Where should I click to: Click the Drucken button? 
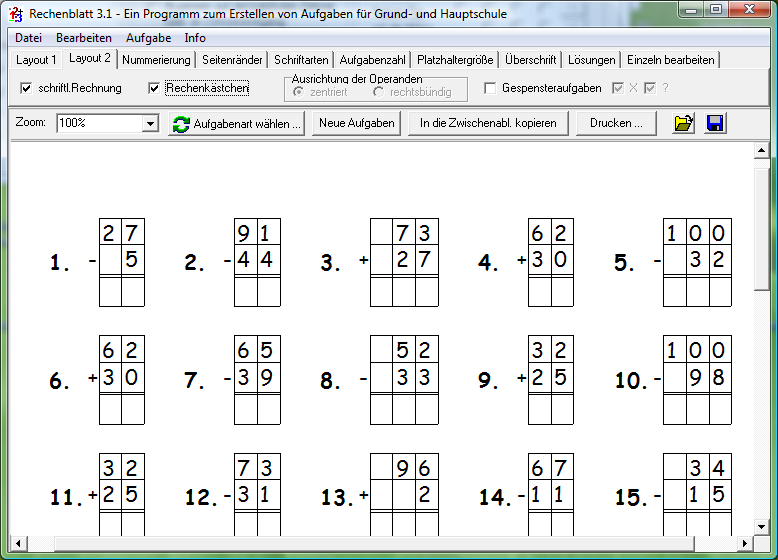coord(616,124)
